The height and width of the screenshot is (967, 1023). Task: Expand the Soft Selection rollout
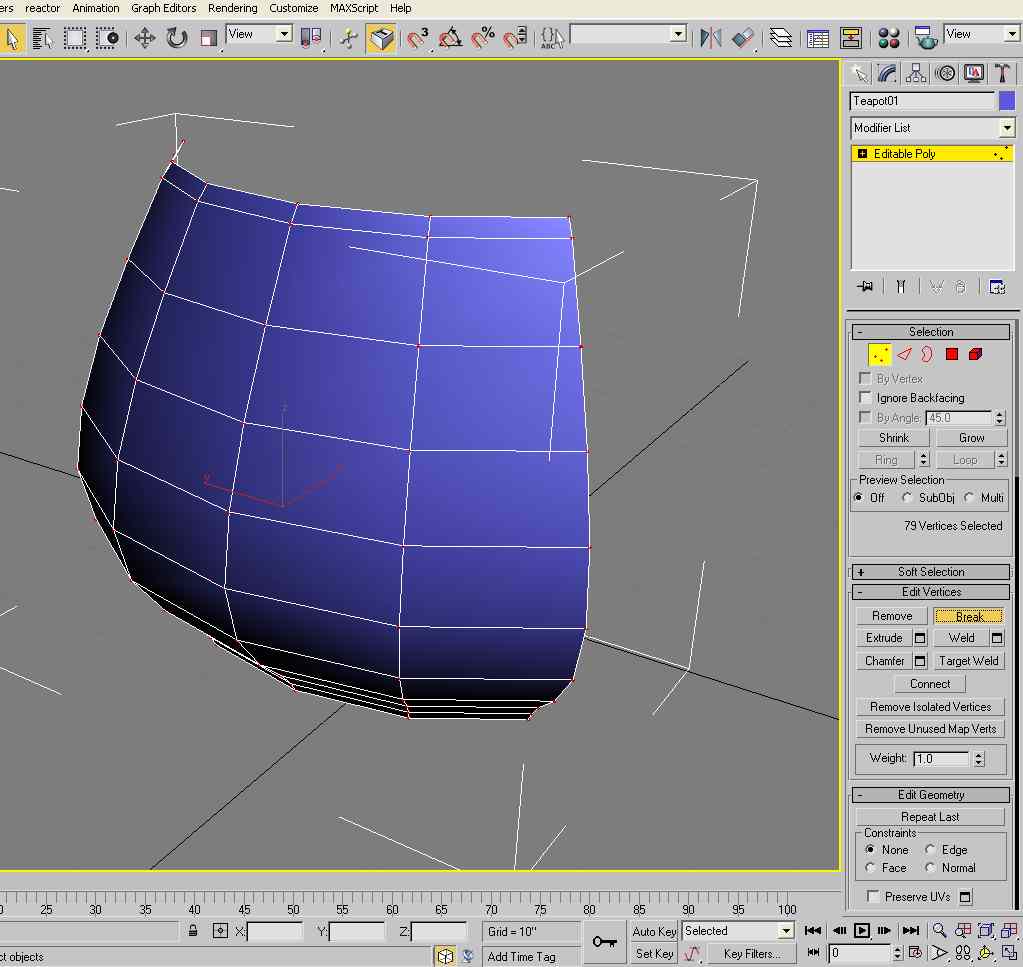tap(930, 572)
